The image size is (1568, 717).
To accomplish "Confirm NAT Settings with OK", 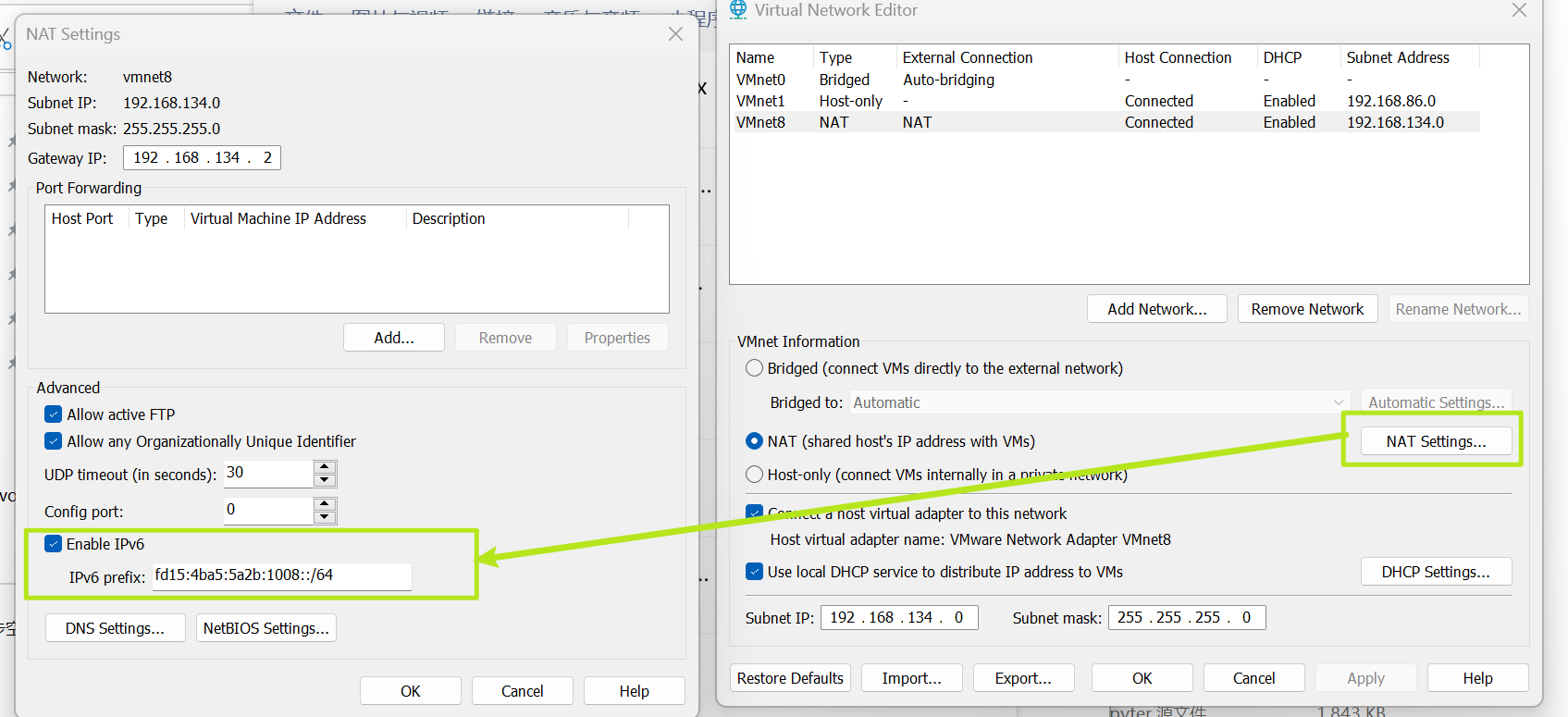I will coord(411,691).
